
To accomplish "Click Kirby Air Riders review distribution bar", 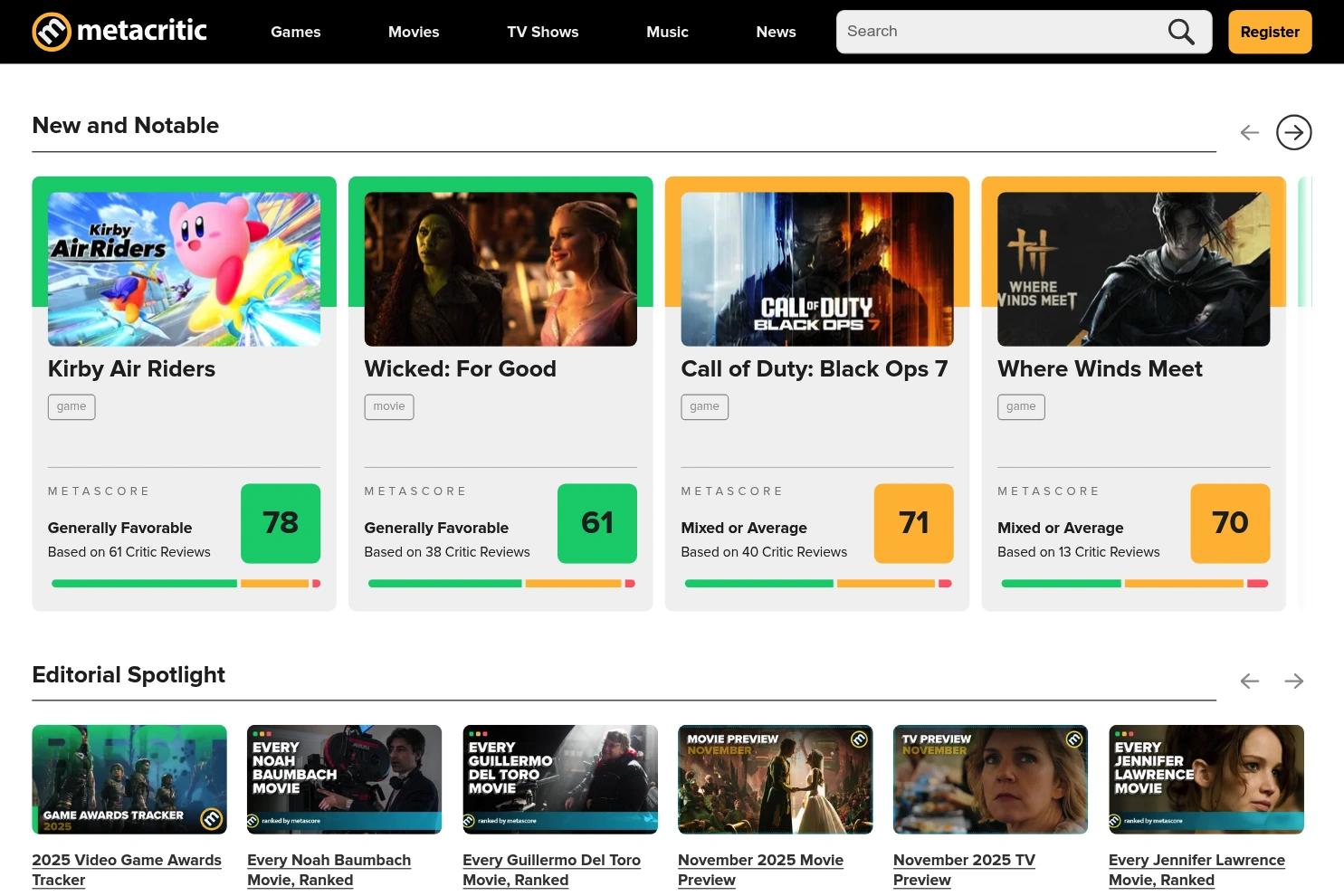I will pos(186,584).
